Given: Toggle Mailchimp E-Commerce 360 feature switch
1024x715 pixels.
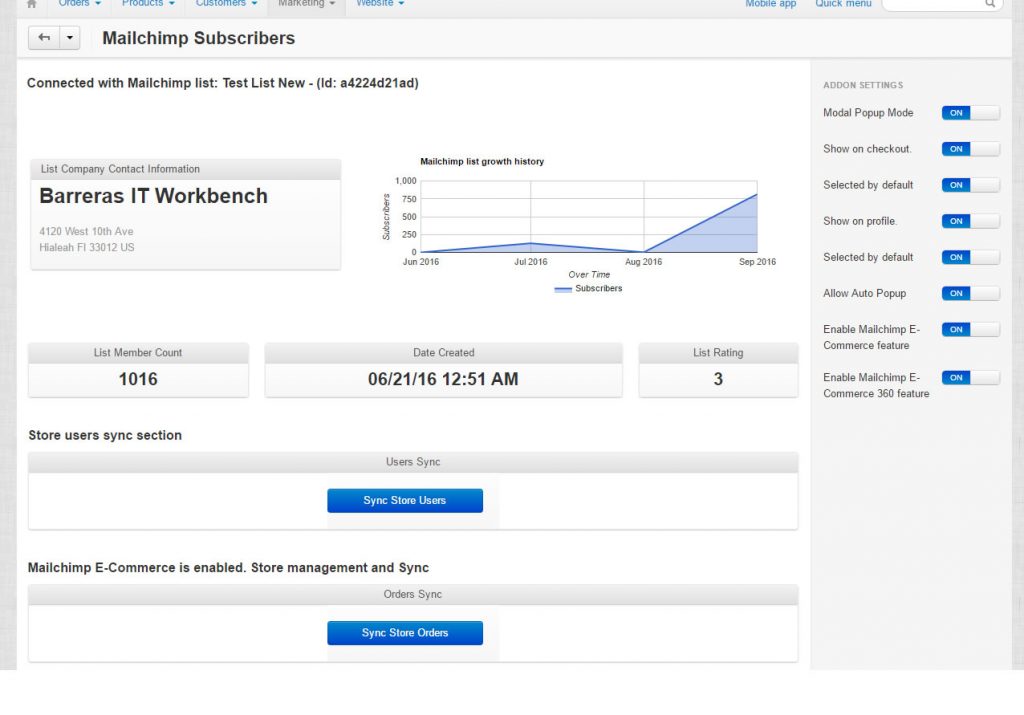Looking at the screenshot, I should click(x=970, y=377).
